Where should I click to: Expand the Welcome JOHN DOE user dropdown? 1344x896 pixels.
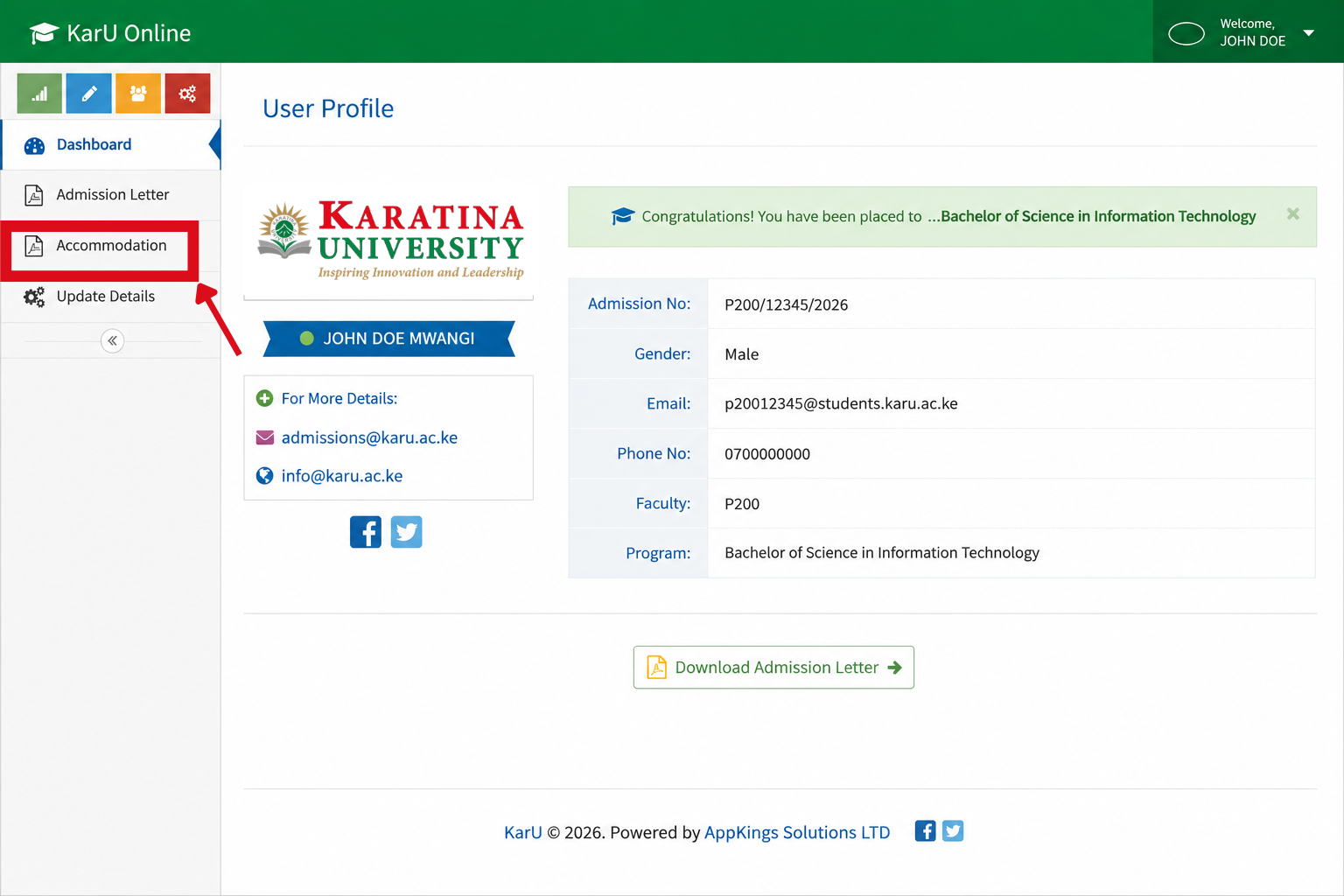click(1248, 32)
